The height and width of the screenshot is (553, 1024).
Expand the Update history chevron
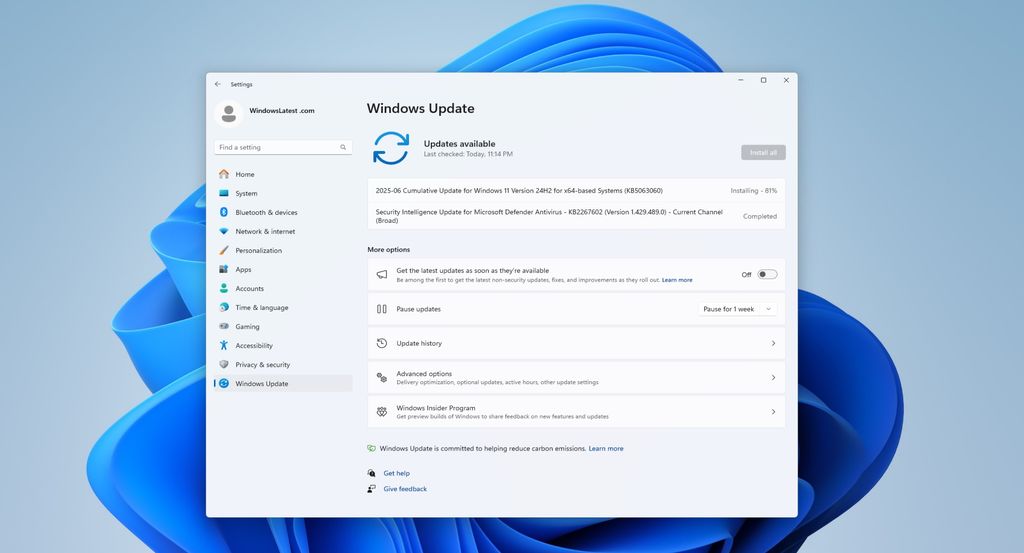click(x=773, y=343)
